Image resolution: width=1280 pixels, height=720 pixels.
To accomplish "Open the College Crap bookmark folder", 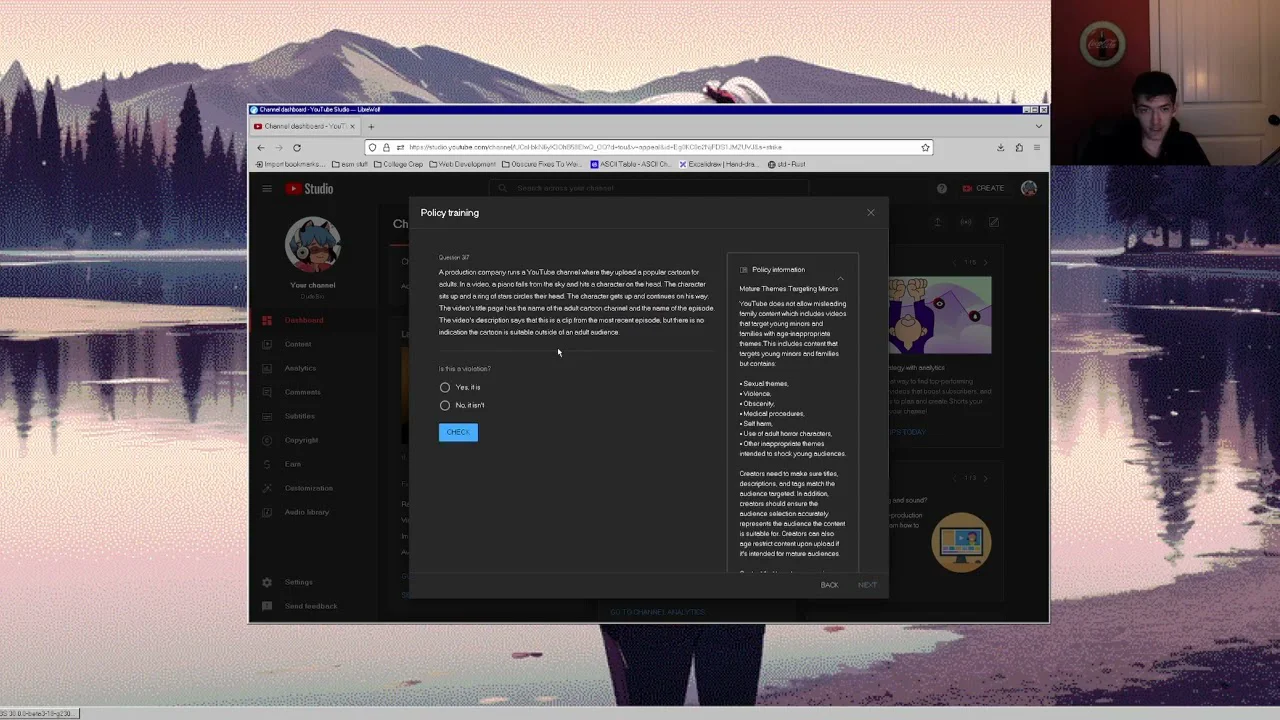I will click(x=398, y=164).
